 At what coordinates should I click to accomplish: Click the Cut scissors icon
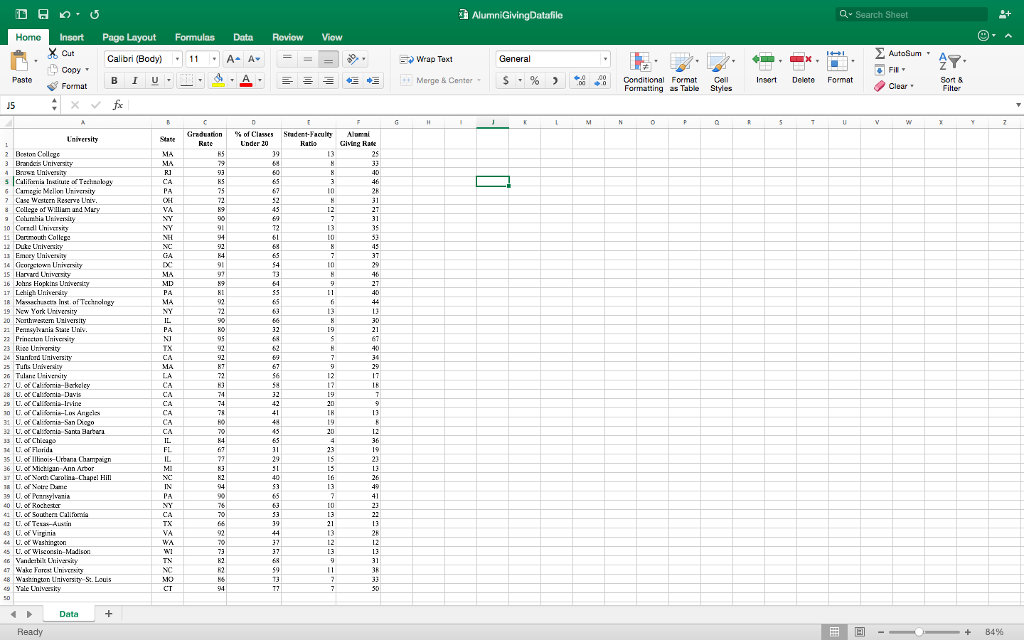(x=53, y=53)
